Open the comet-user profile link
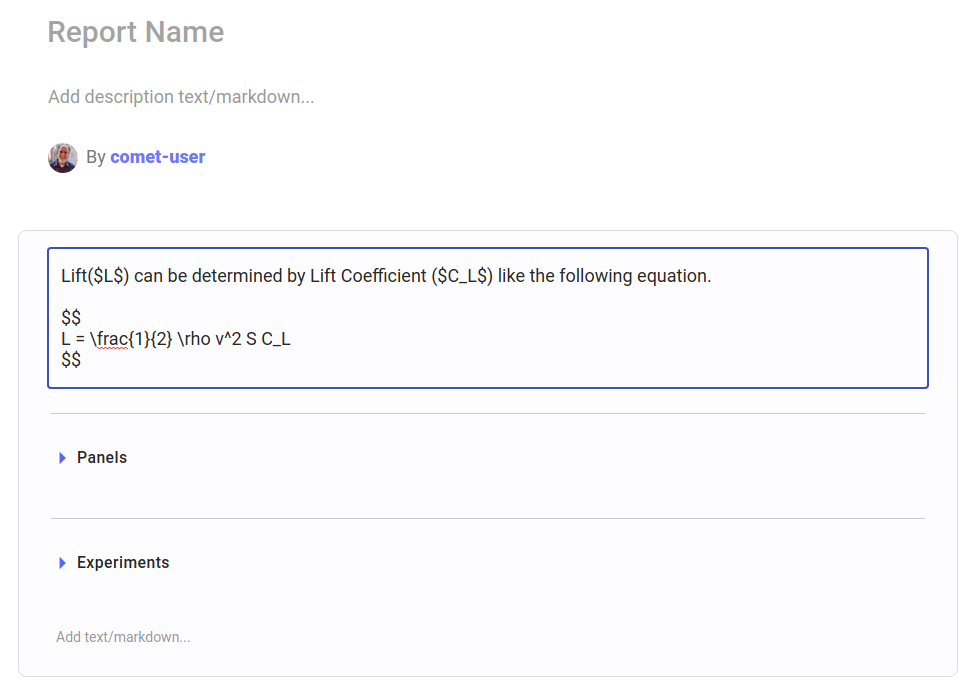 pyautogui.click(x=158, y=157)
